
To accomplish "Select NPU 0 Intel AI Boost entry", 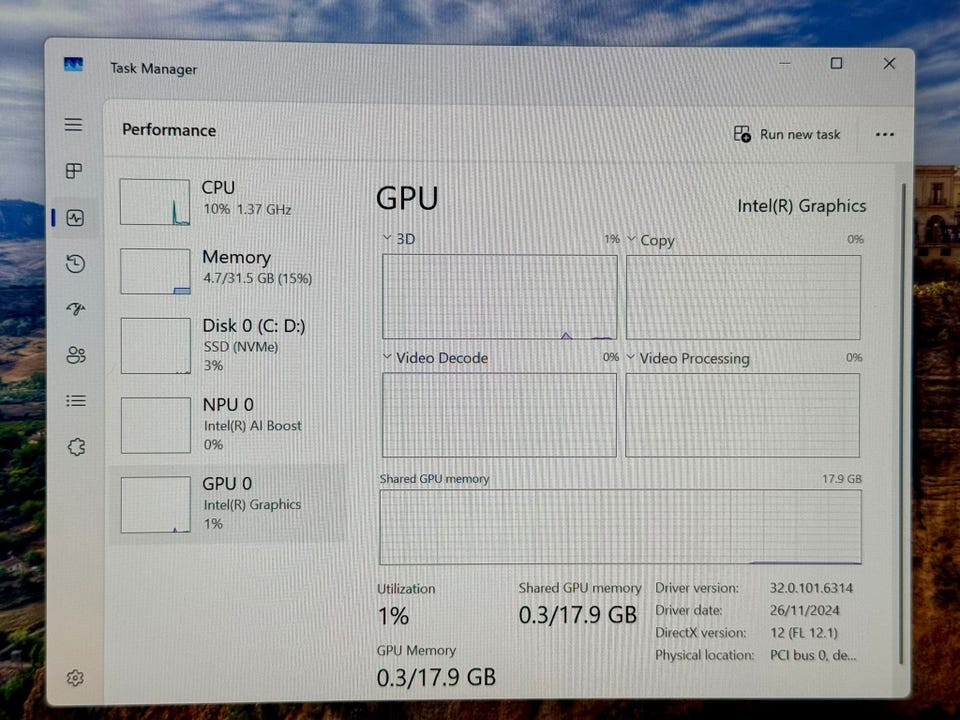I will tap(227, 424).
